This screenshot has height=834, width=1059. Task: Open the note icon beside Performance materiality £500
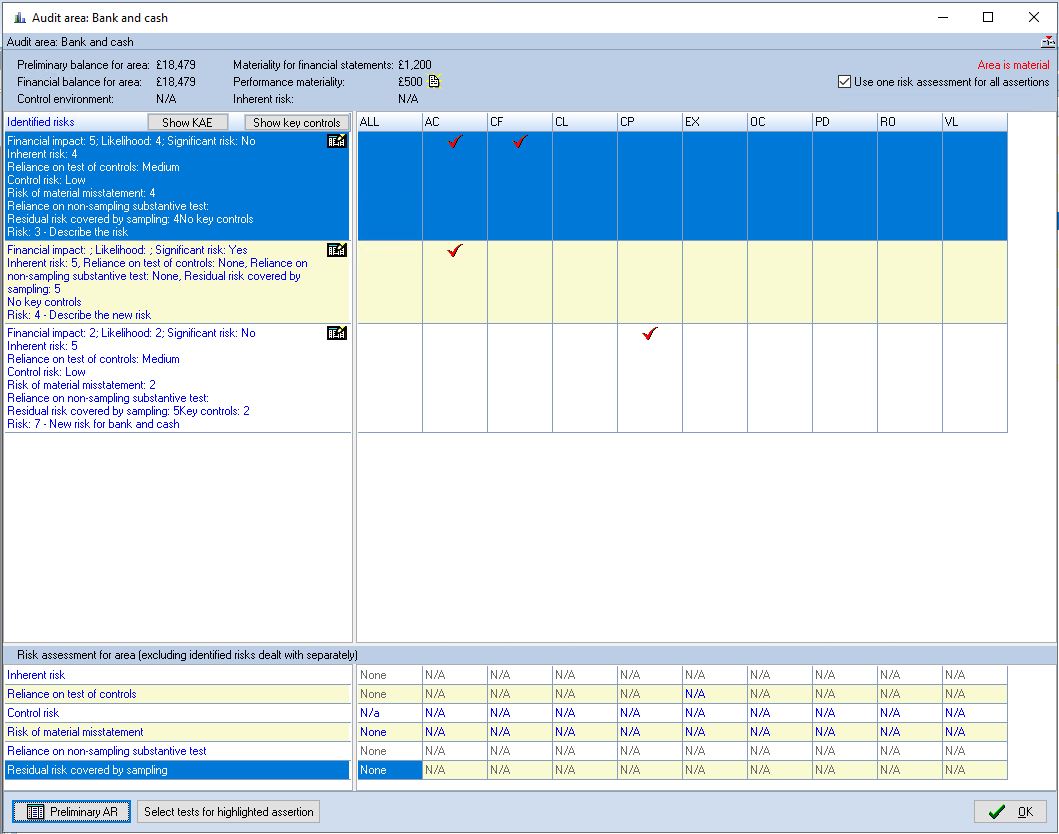click(x=434, y=82)
